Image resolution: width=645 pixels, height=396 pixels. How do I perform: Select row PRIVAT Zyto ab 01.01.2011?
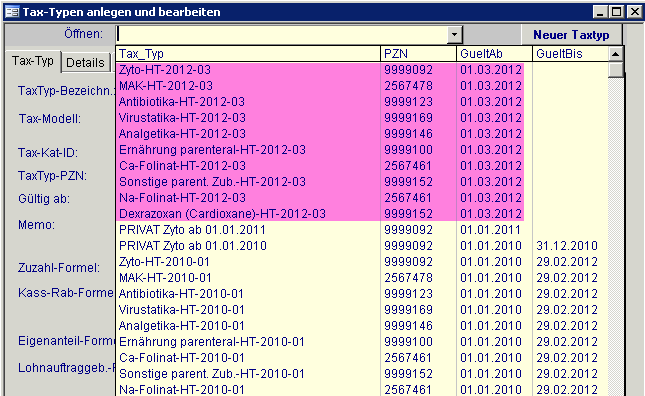362,230
